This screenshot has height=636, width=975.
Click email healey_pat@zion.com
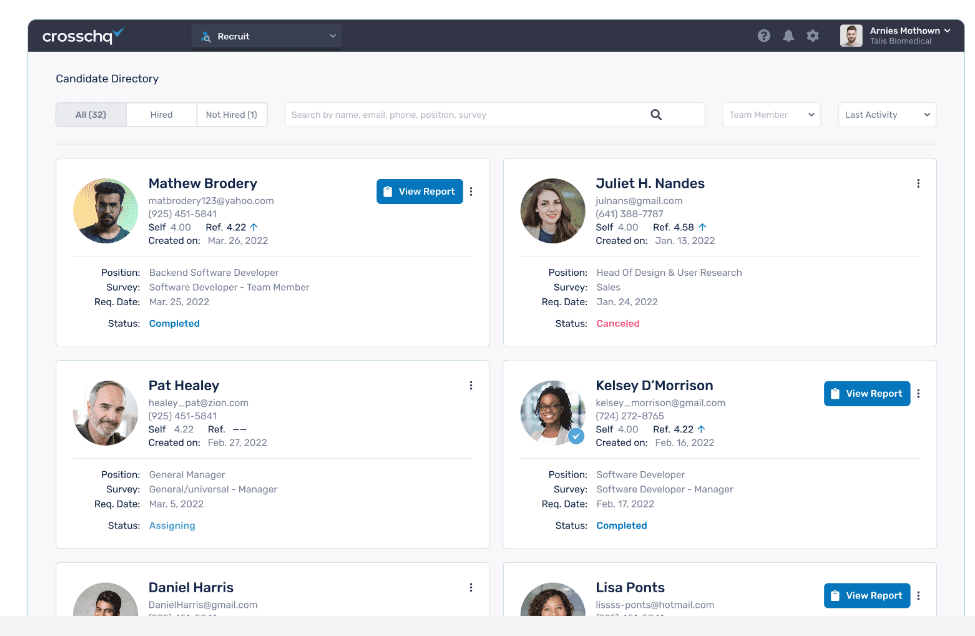click(x=198, y=403)
